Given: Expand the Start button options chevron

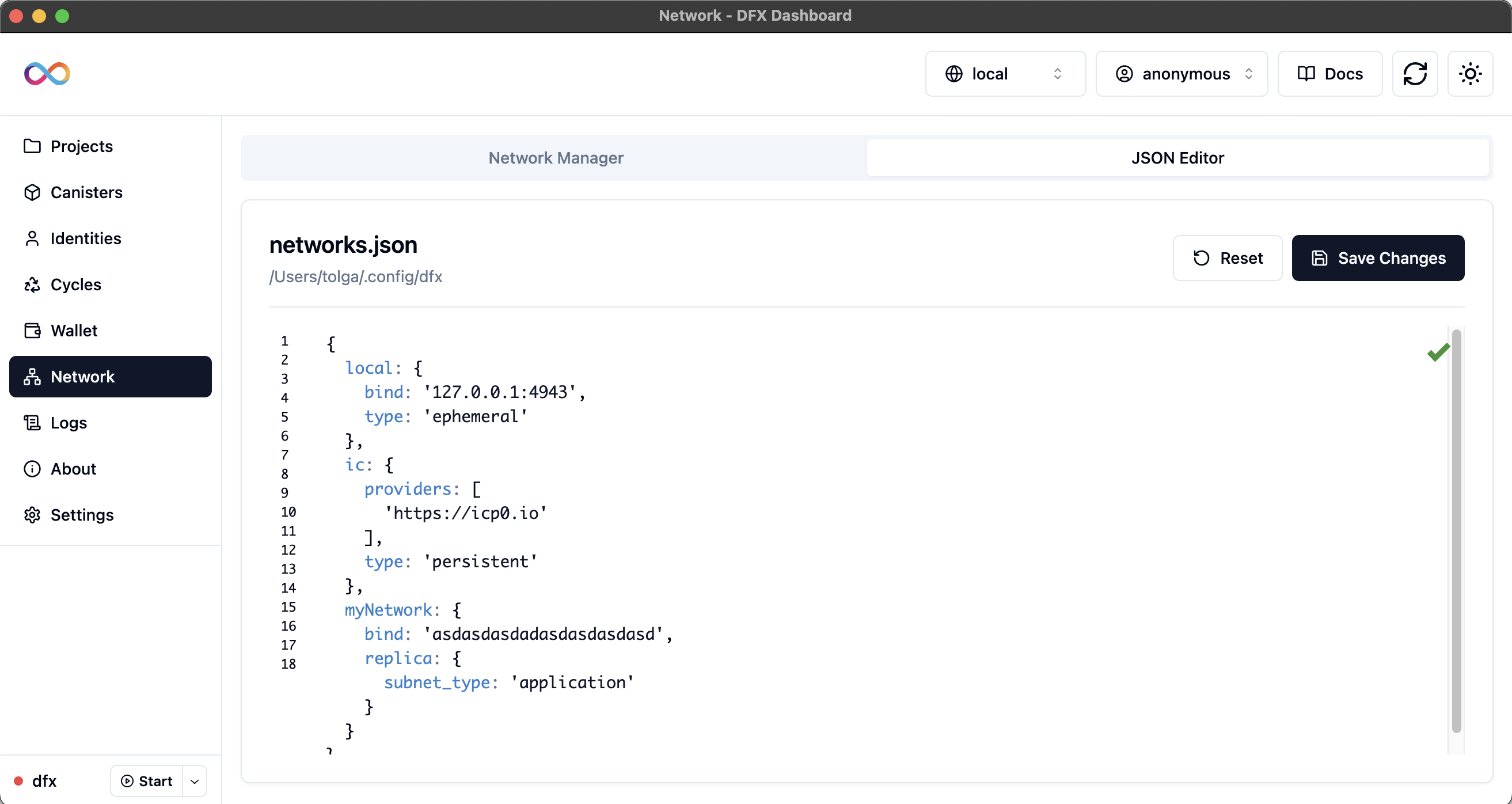Looking at the screenshot, I should tap(195, 781).
